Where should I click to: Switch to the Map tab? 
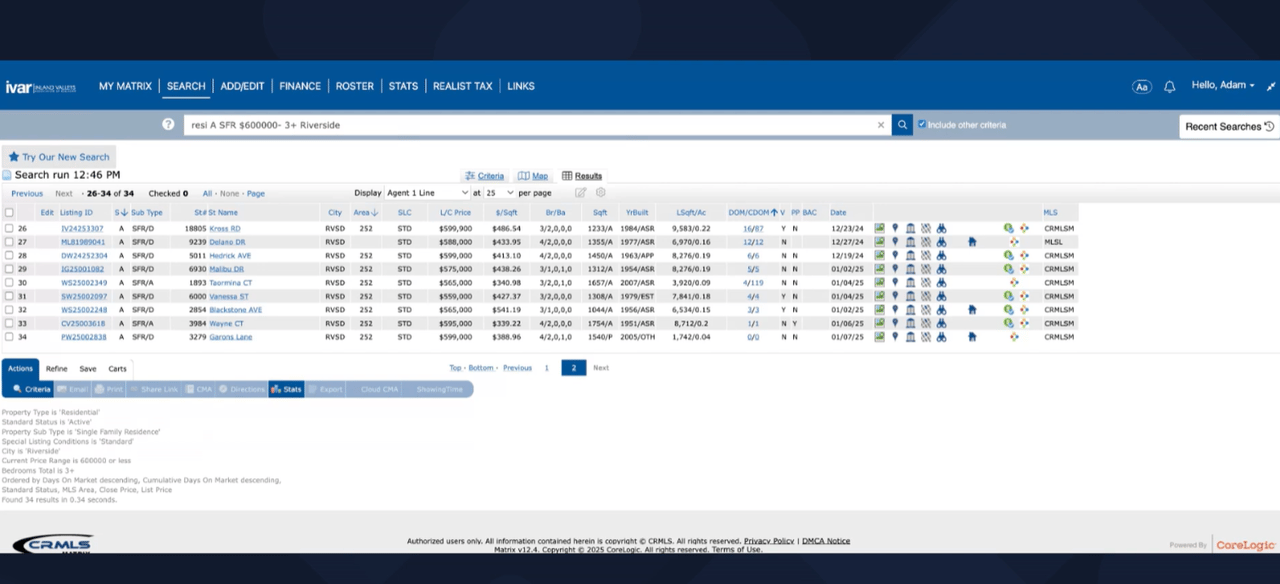coord(533,176)
